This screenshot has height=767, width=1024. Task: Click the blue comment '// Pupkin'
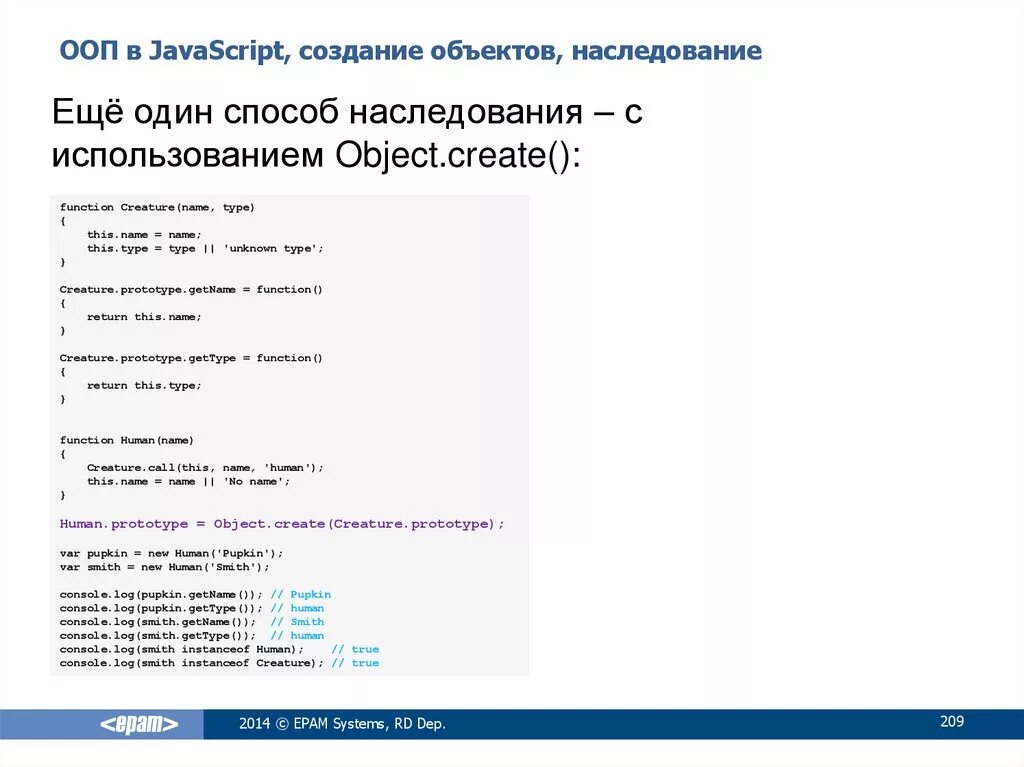301,595
